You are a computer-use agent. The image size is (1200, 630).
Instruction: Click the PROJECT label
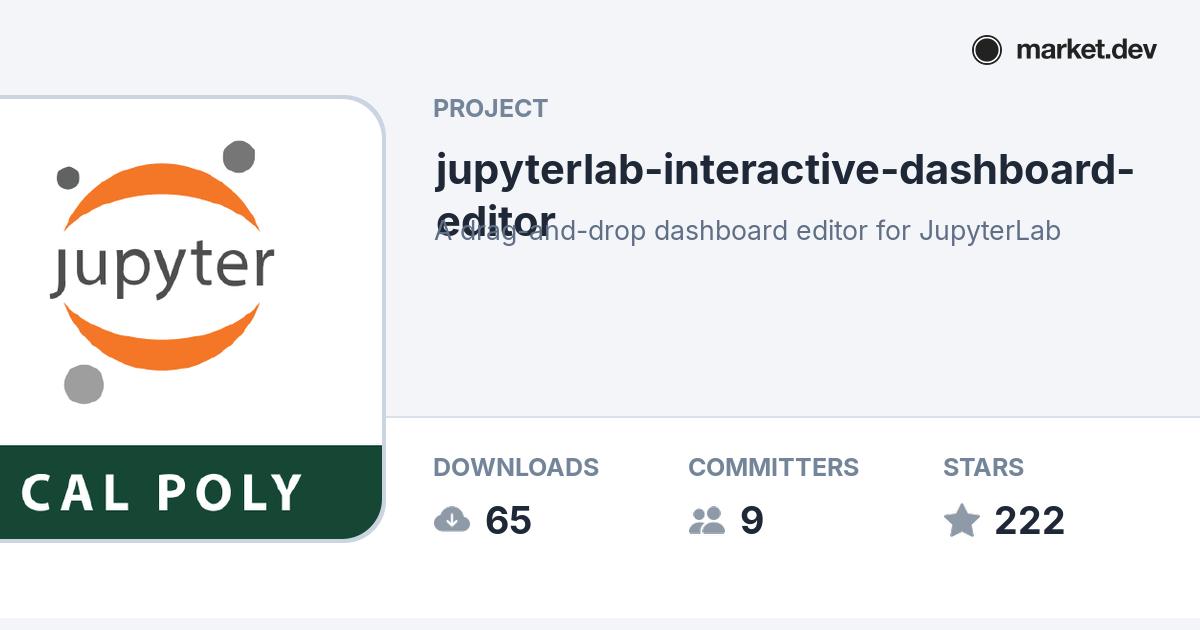pyautogui.click(x=490, y=109)
